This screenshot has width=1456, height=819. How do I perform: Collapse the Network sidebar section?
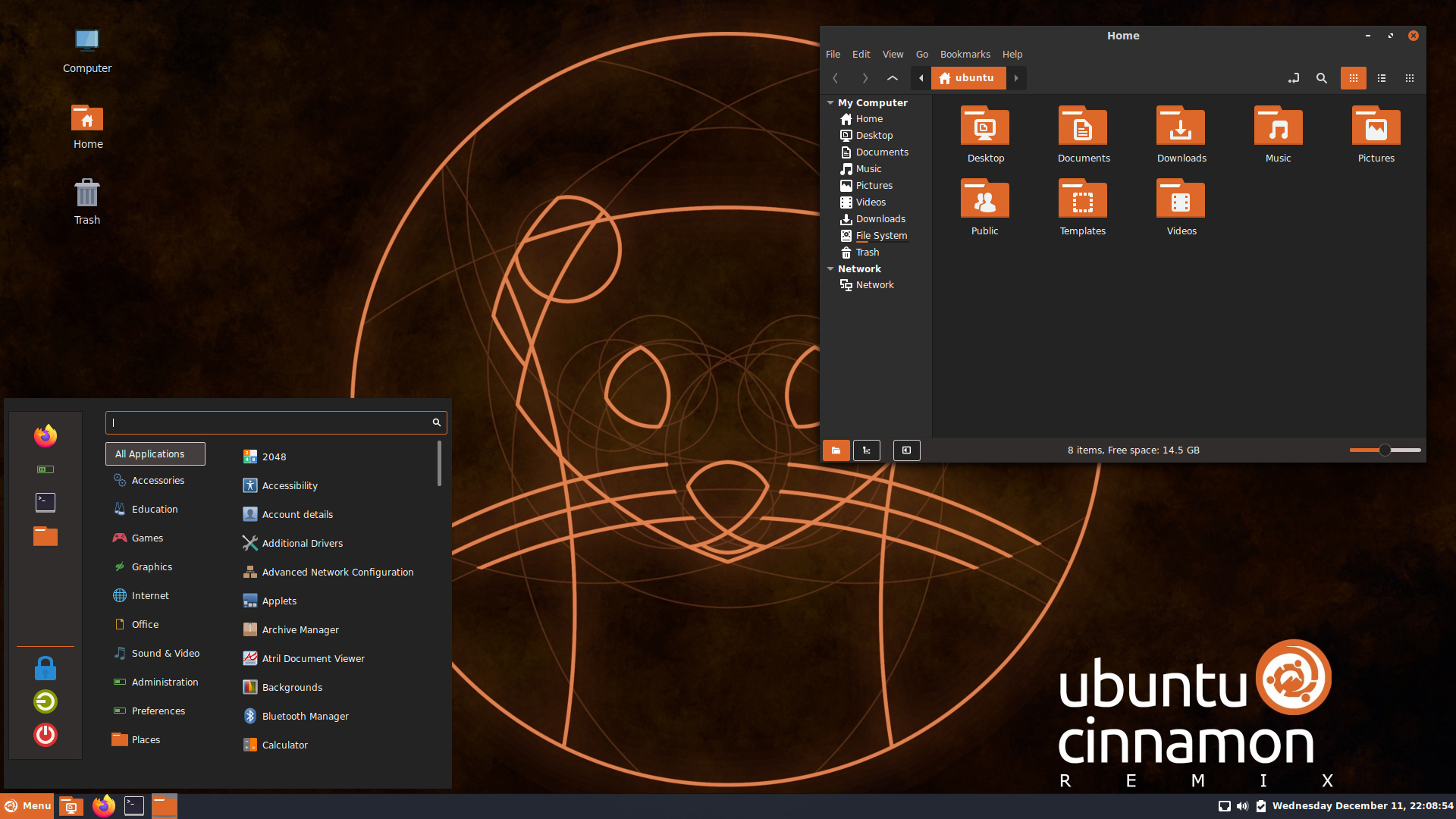tap(830, 268)
